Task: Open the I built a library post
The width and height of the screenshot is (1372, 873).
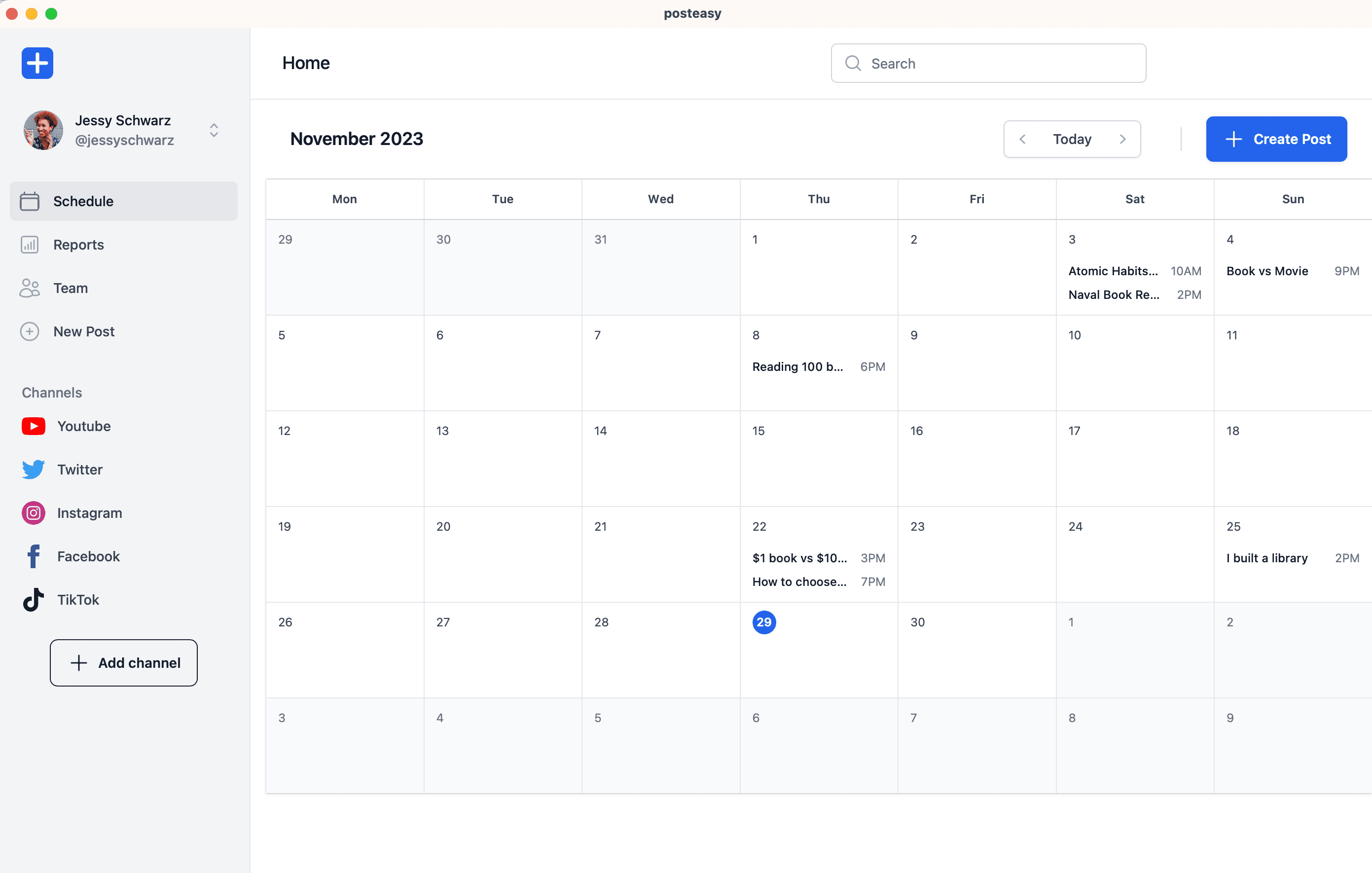Action: pyautogui.click(x=1293, y=558)
